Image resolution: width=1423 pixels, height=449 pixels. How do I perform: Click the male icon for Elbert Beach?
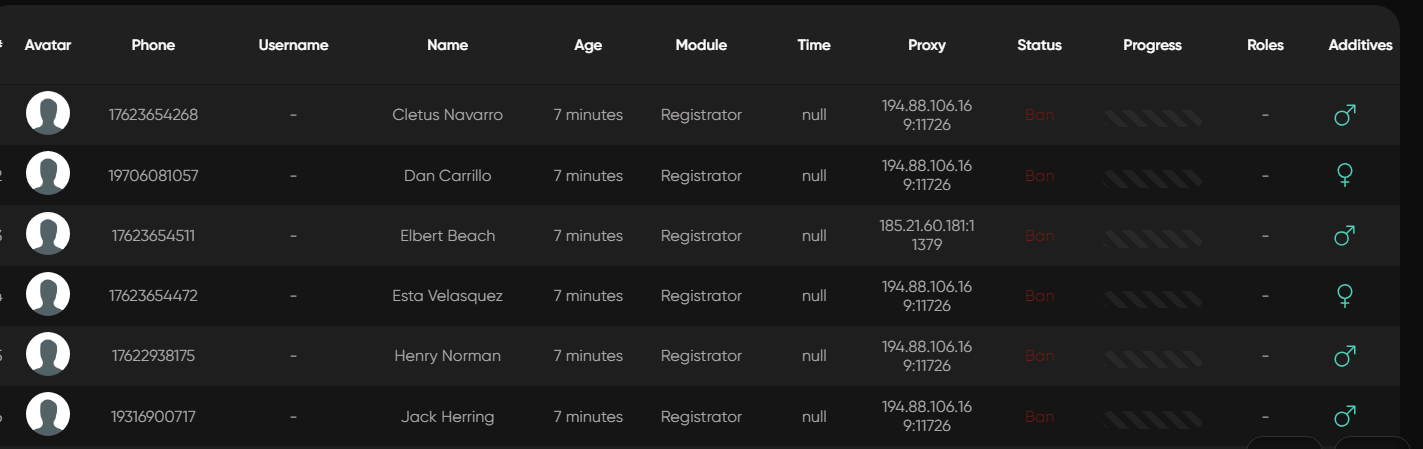(1345, 236)
